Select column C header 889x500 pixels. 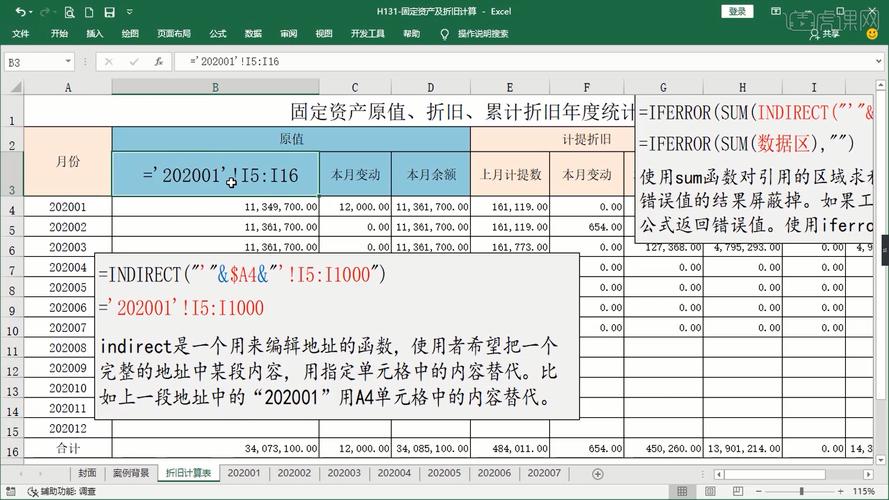point(355,87)
